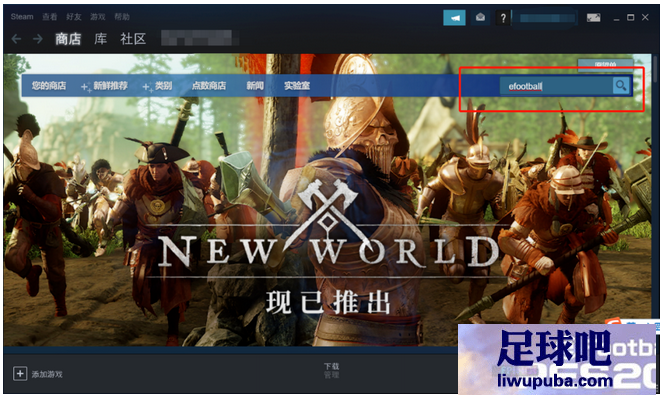Viewport: 661px width, 400px height.
Task: Maximize the Steam window
Action: (x=631, y=17)
